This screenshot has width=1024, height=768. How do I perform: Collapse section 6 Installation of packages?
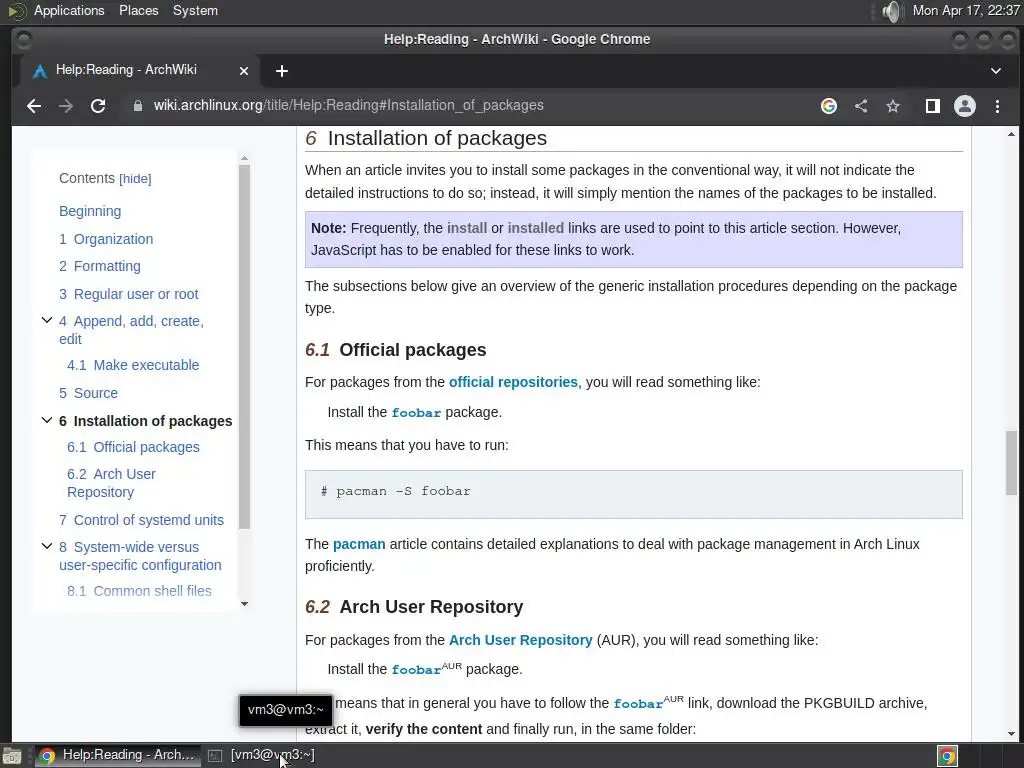(46, 421)
